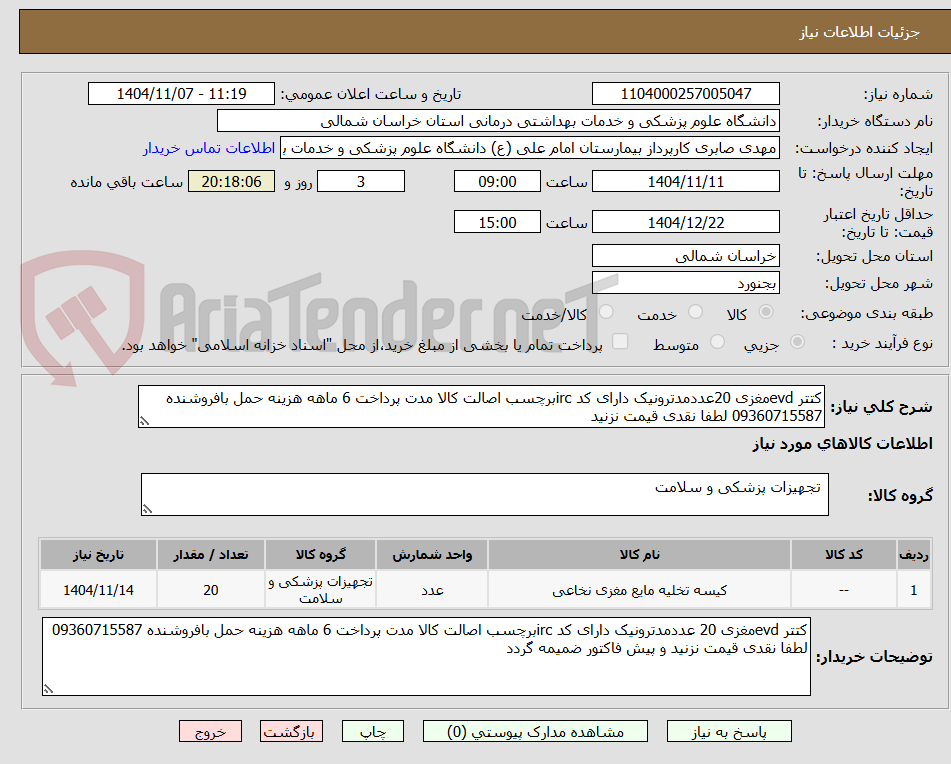Click the province field خراسان شمالی
This screenshot has height=764, width=951.
pos(685,256)
